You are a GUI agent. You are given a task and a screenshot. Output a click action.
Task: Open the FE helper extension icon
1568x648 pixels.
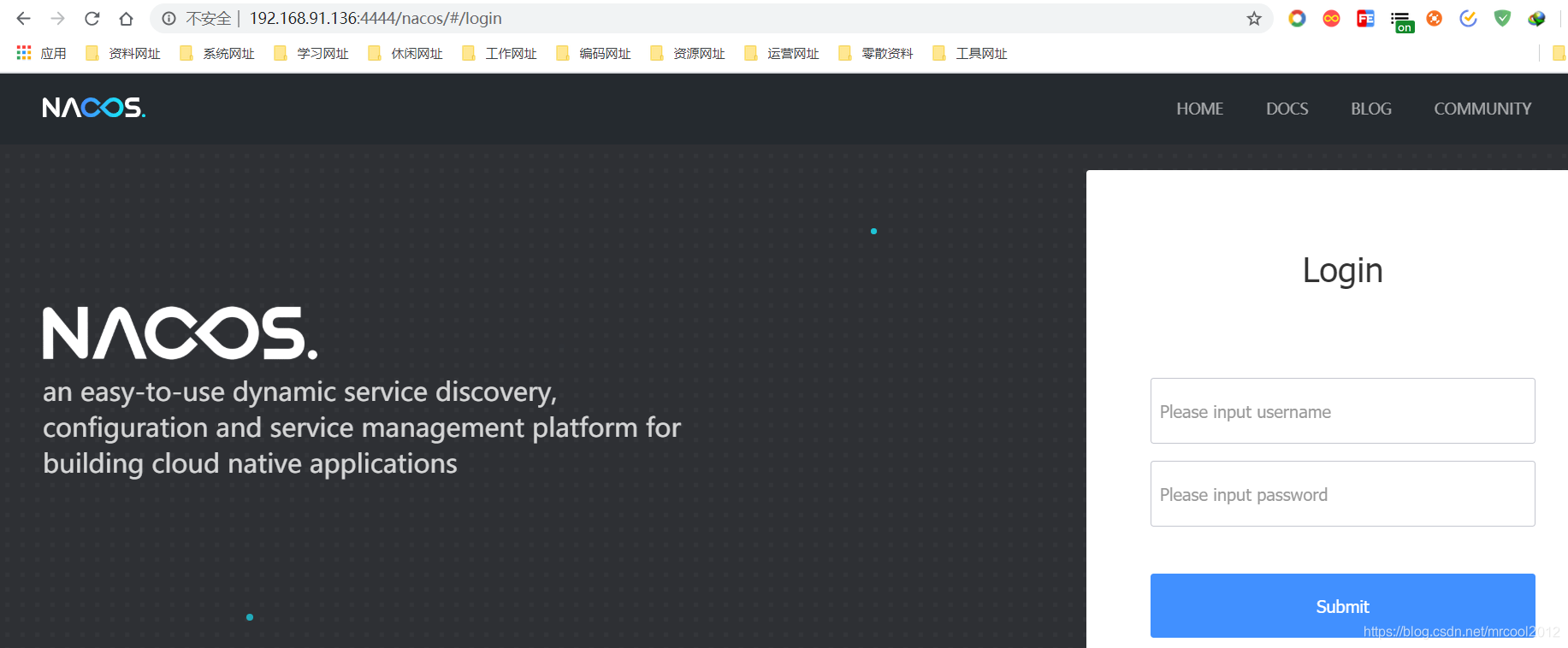pos(1365,18)
